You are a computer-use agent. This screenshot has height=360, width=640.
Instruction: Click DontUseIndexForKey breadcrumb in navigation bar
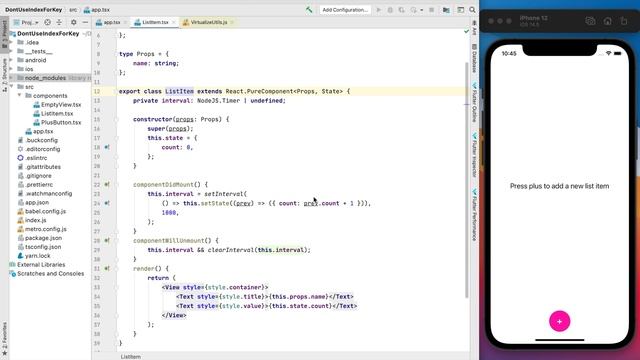click(x=33, y=9)
